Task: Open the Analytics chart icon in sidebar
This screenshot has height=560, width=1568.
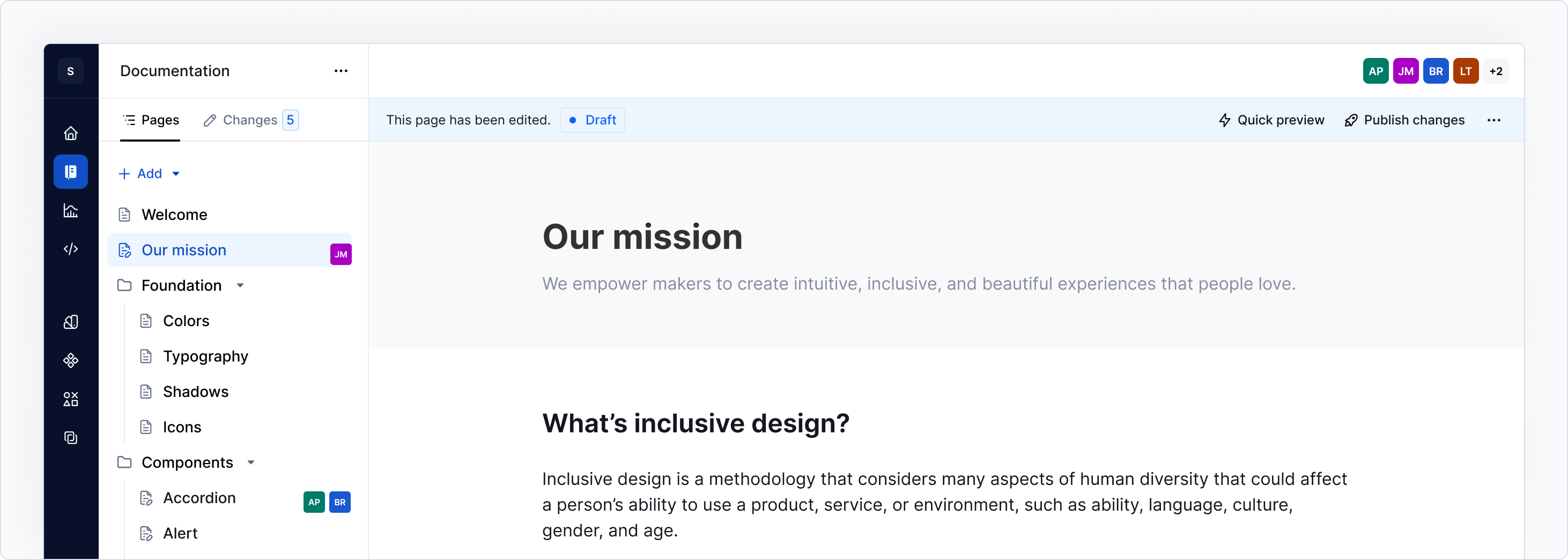Action: pos(71,211)
